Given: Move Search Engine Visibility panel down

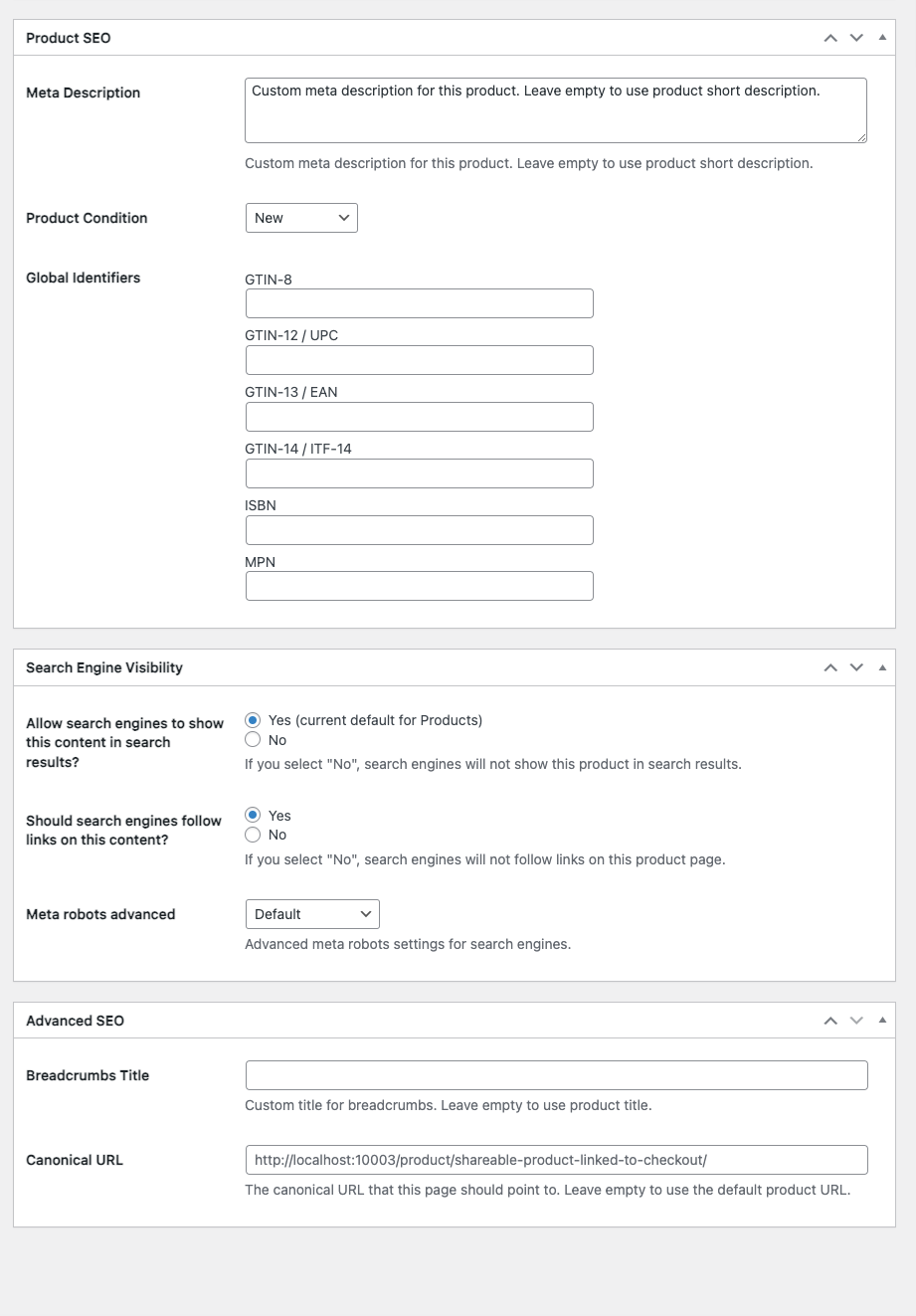Looking at the screenshot, I should pos(856,667).
